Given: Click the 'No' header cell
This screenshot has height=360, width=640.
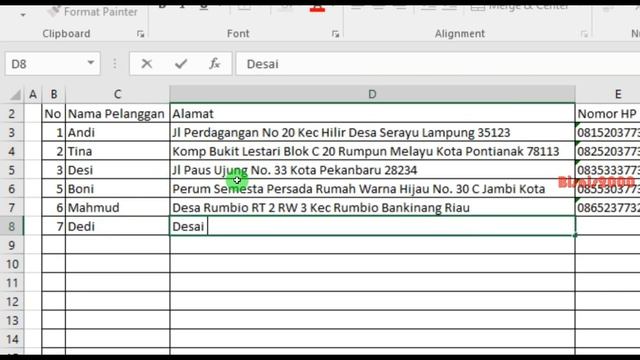Looking at the screenshot, I should click(53, 113).
